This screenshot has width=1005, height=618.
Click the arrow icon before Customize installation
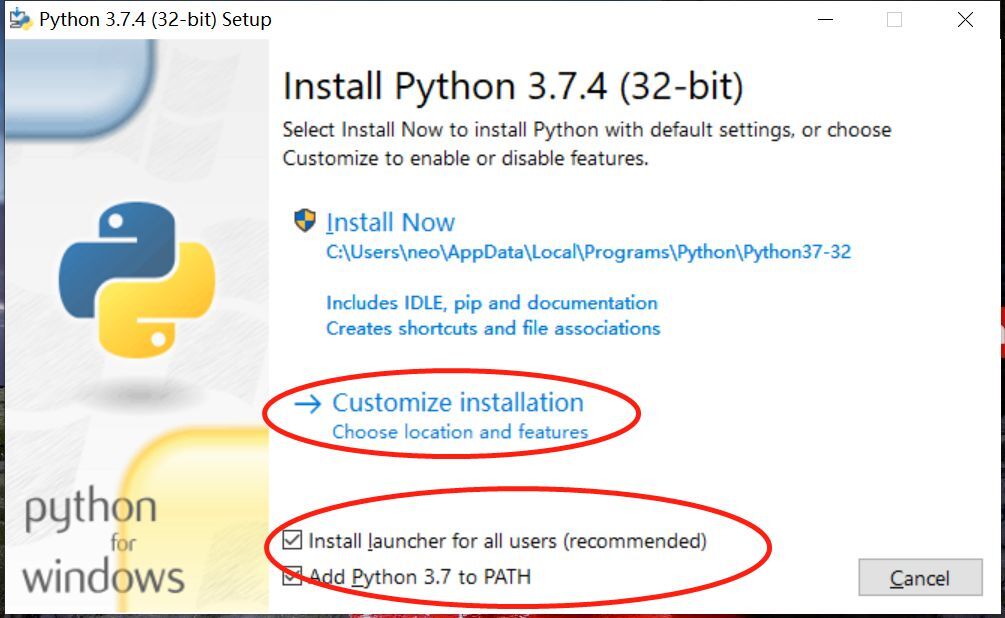pyautogui.click(x=309, y=403)
